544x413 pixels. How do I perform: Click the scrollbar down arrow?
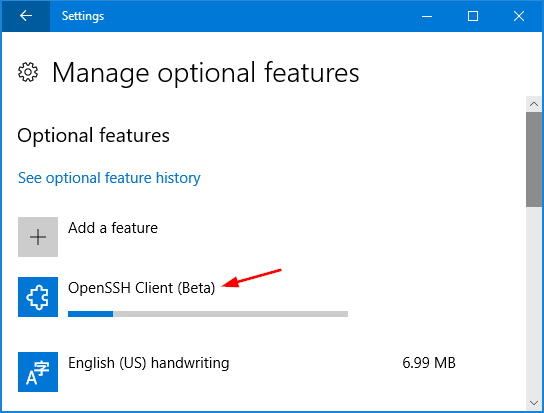(x=534, y=403)
